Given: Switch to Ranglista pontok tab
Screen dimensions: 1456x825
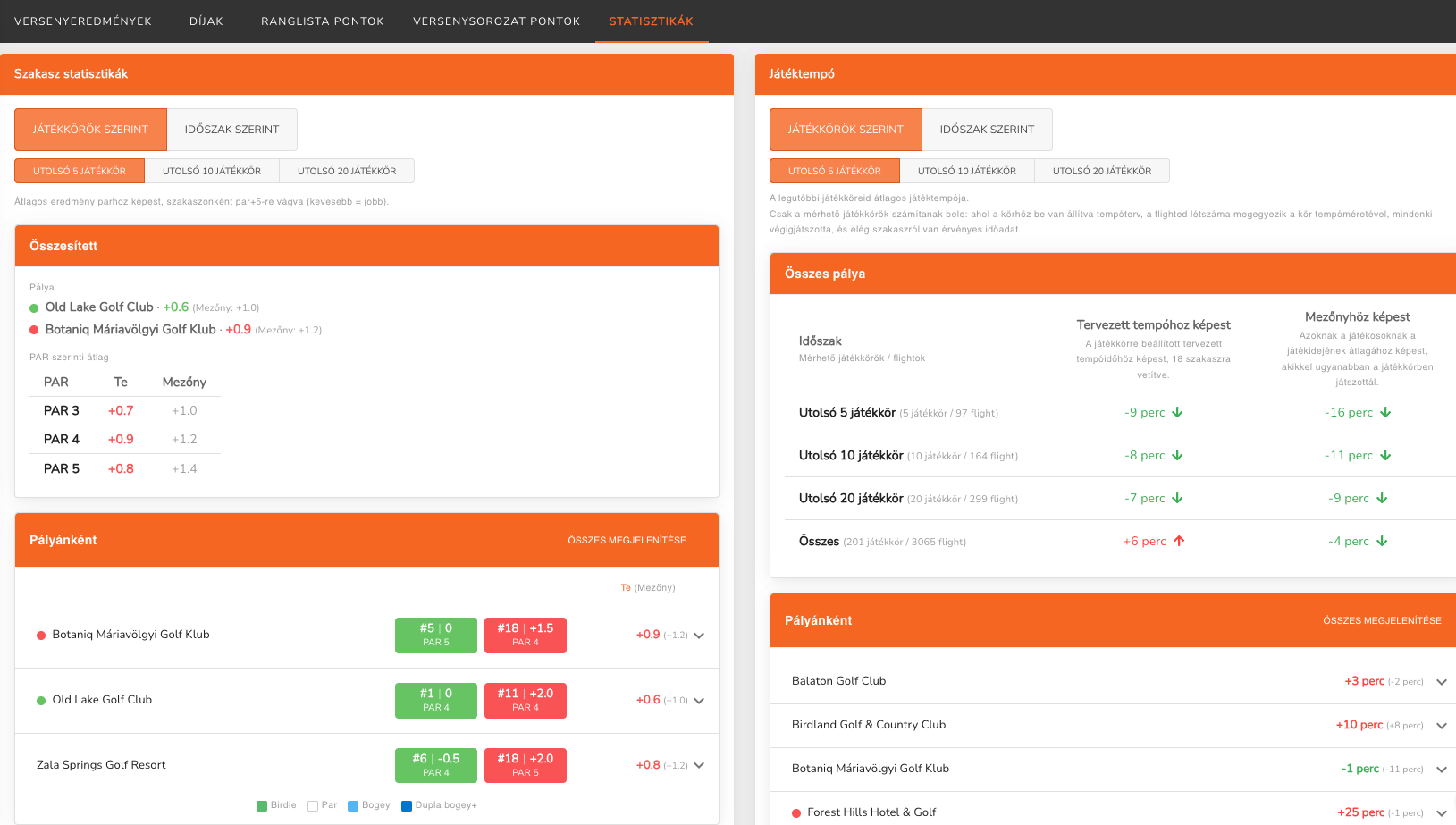Looking at the screenshot, I should tap(323, 21).
